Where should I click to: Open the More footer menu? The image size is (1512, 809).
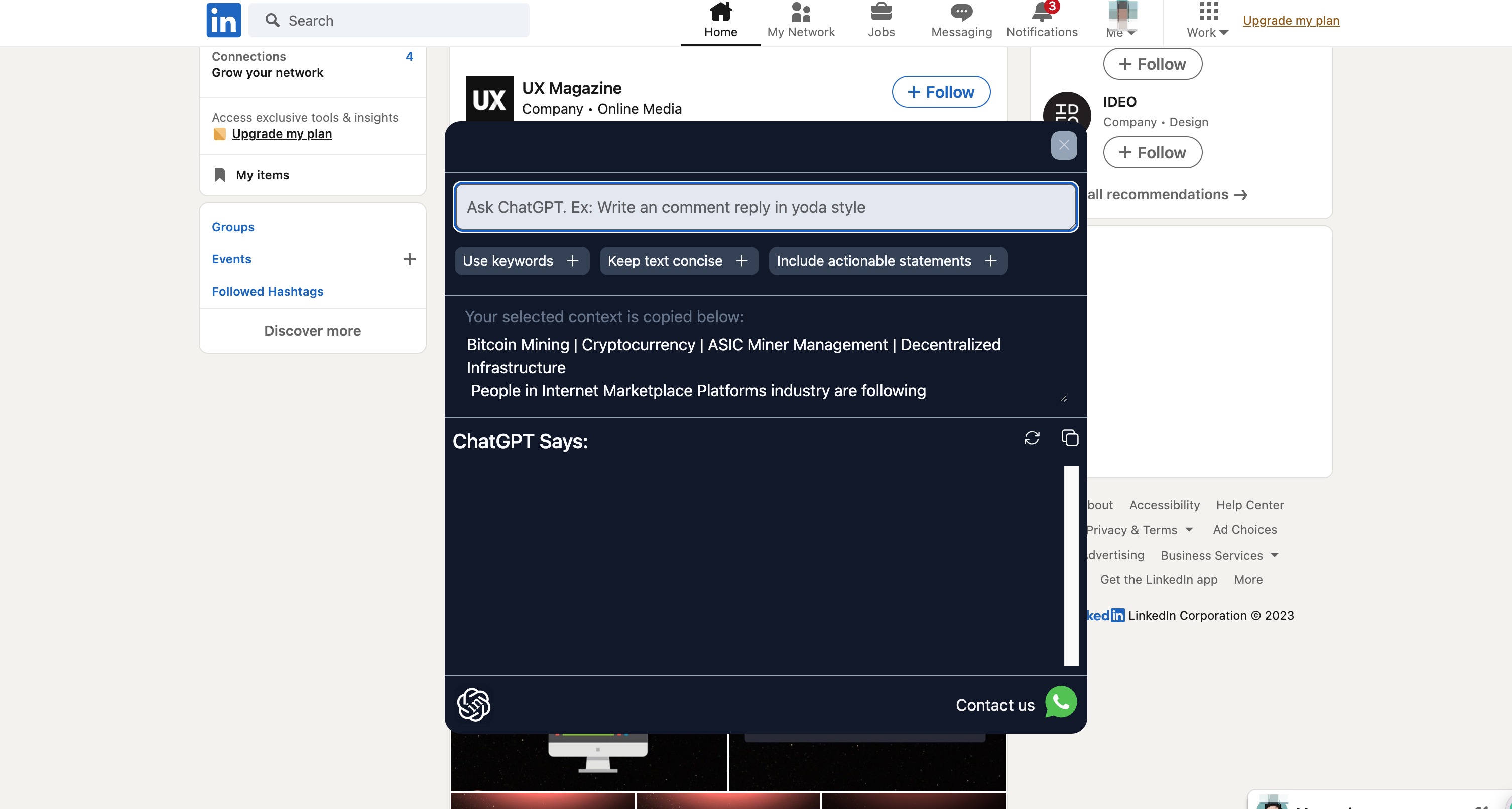(x=1248, y=579)
